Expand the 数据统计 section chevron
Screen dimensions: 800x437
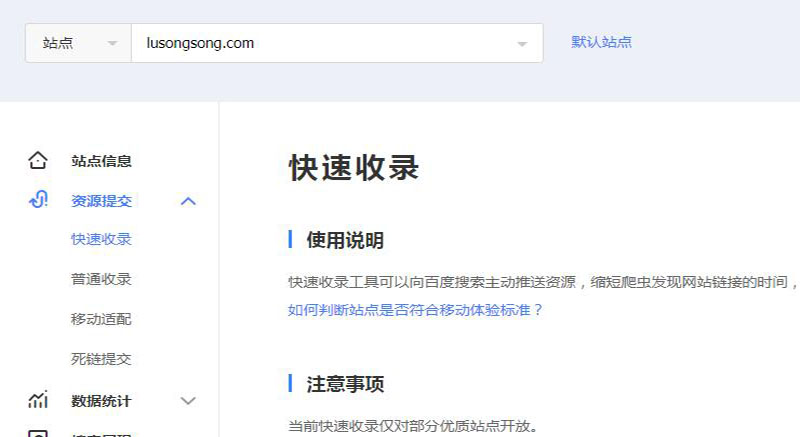coord(188,401)
